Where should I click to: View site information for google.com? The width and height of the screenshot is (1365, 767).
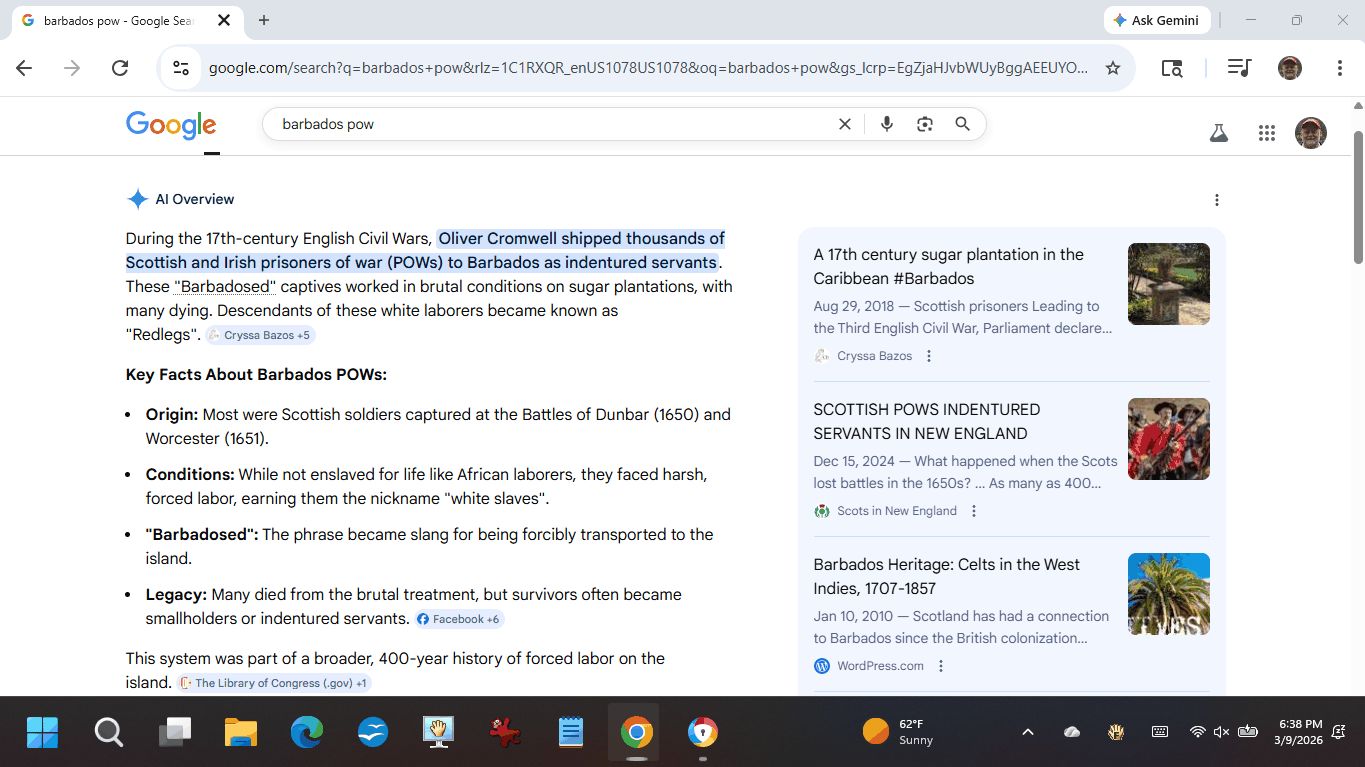(x=181, y=68)
